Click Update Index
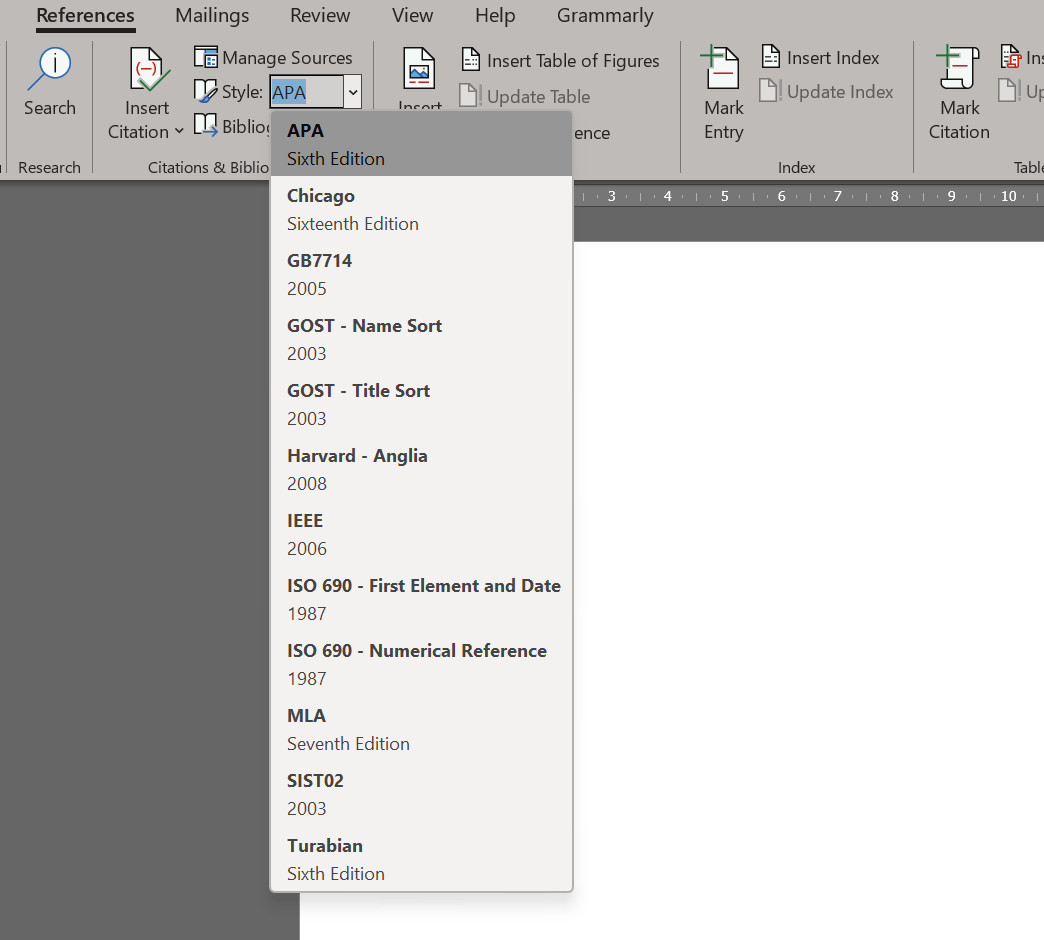The width and height of the screenshot is (1044, 940). (826, 91)
